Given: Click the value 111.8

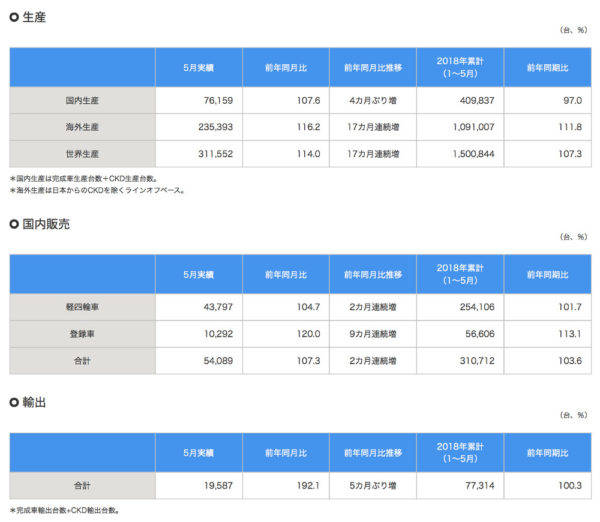Looking at the screenshot, I should coord(570,127).
